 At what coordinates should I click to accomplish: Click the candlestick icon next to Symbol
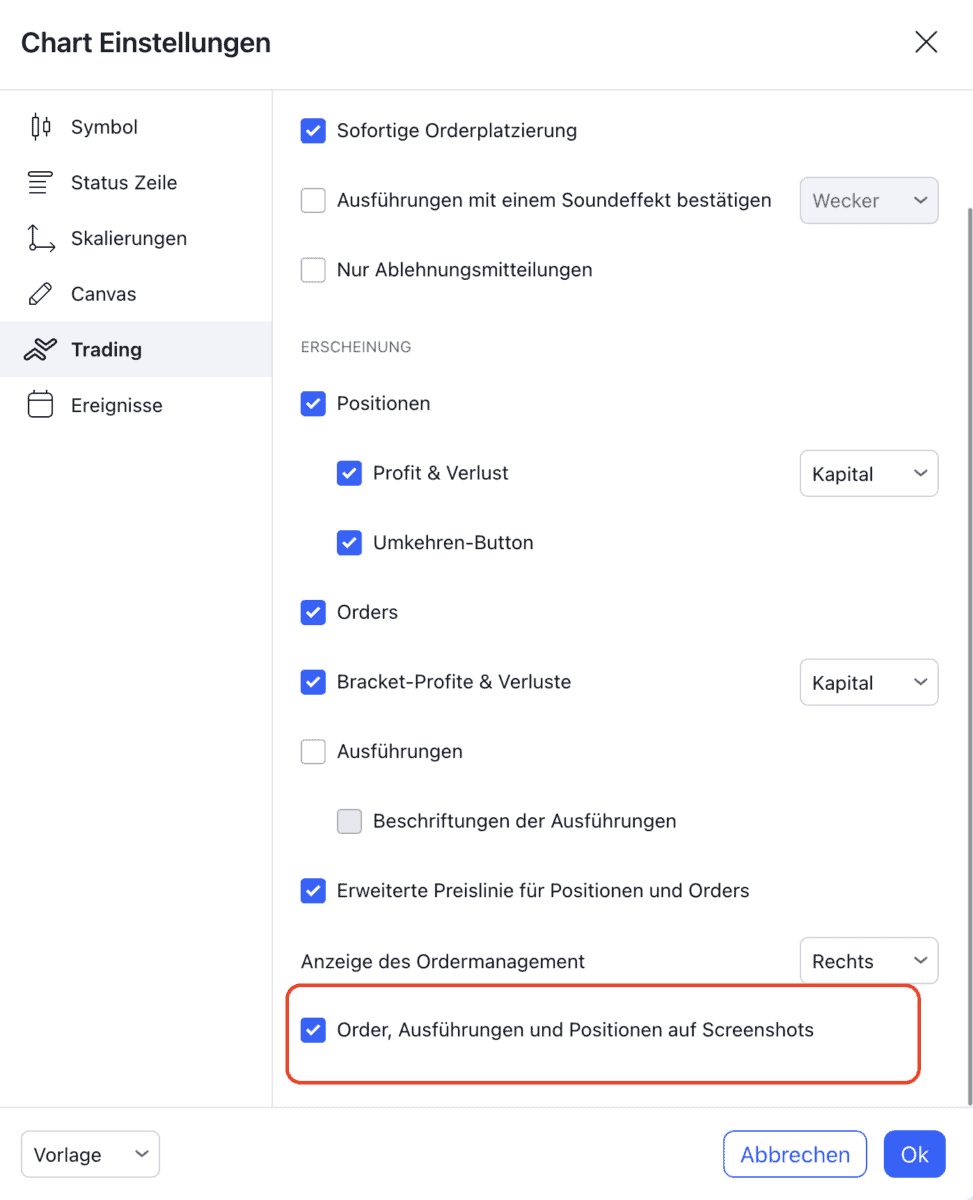click(x=39, y=126)
